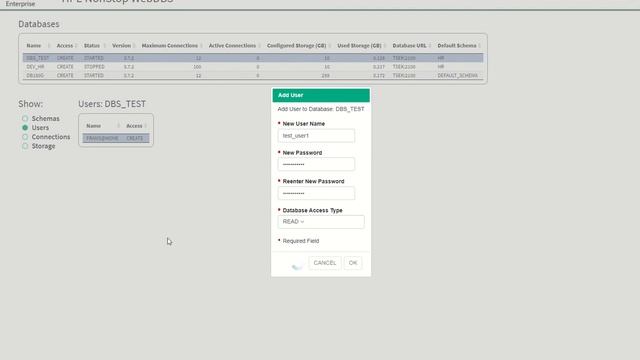640x360 pixels.
Task: Sort by Used Storage (GB) column header
Action: pyautogui.click(x=359, y=46)
